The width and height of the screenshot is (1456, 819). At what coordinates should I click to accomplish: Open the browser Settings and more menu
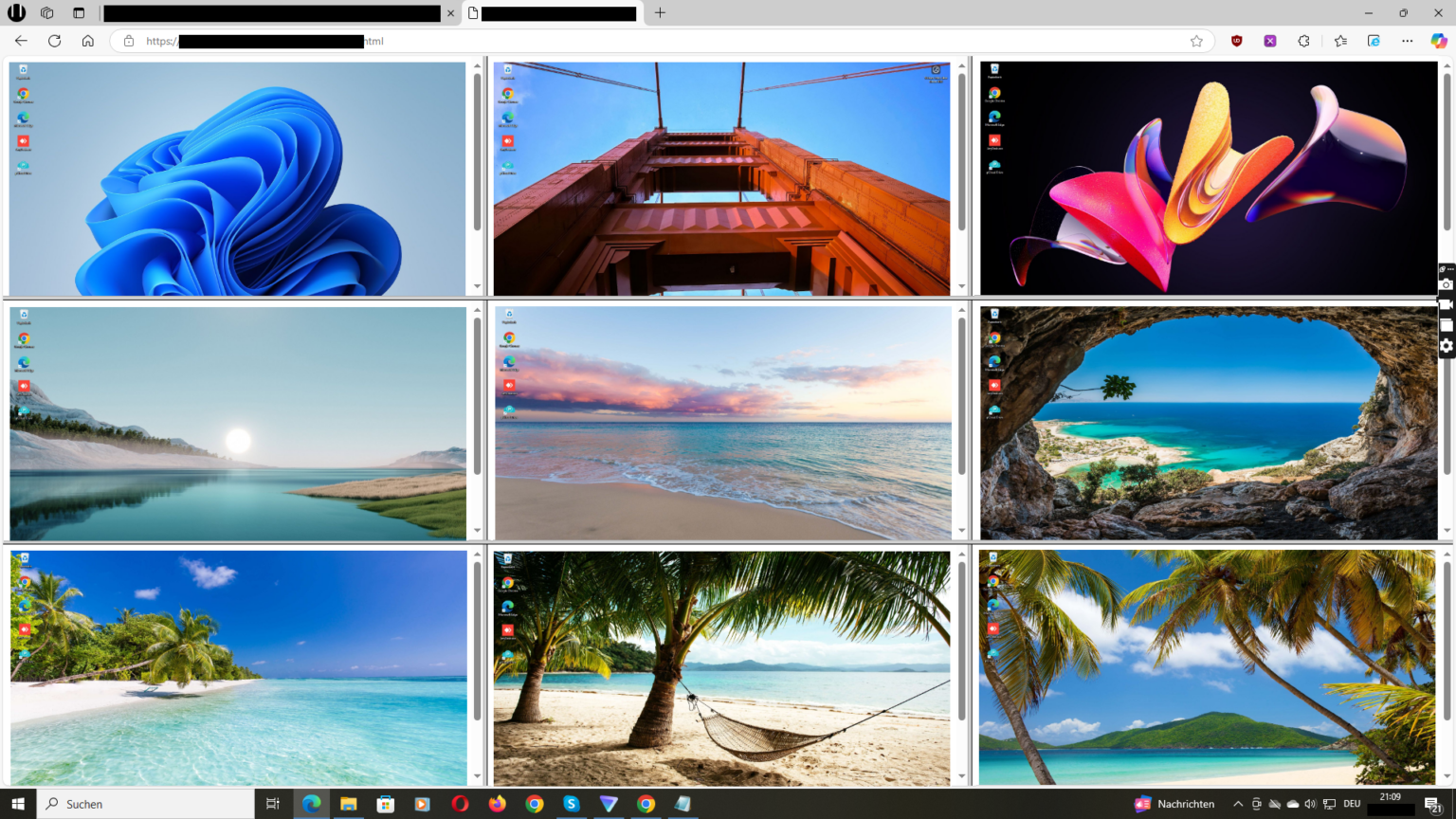(x=1408, y=41)
